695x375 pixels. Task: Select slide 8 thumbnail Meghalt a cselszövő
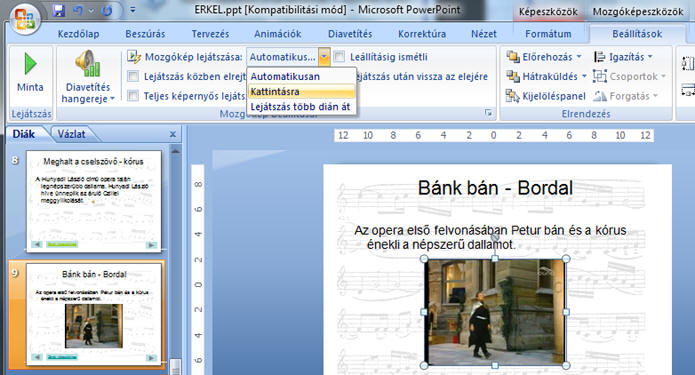click(x=94, y=202)
